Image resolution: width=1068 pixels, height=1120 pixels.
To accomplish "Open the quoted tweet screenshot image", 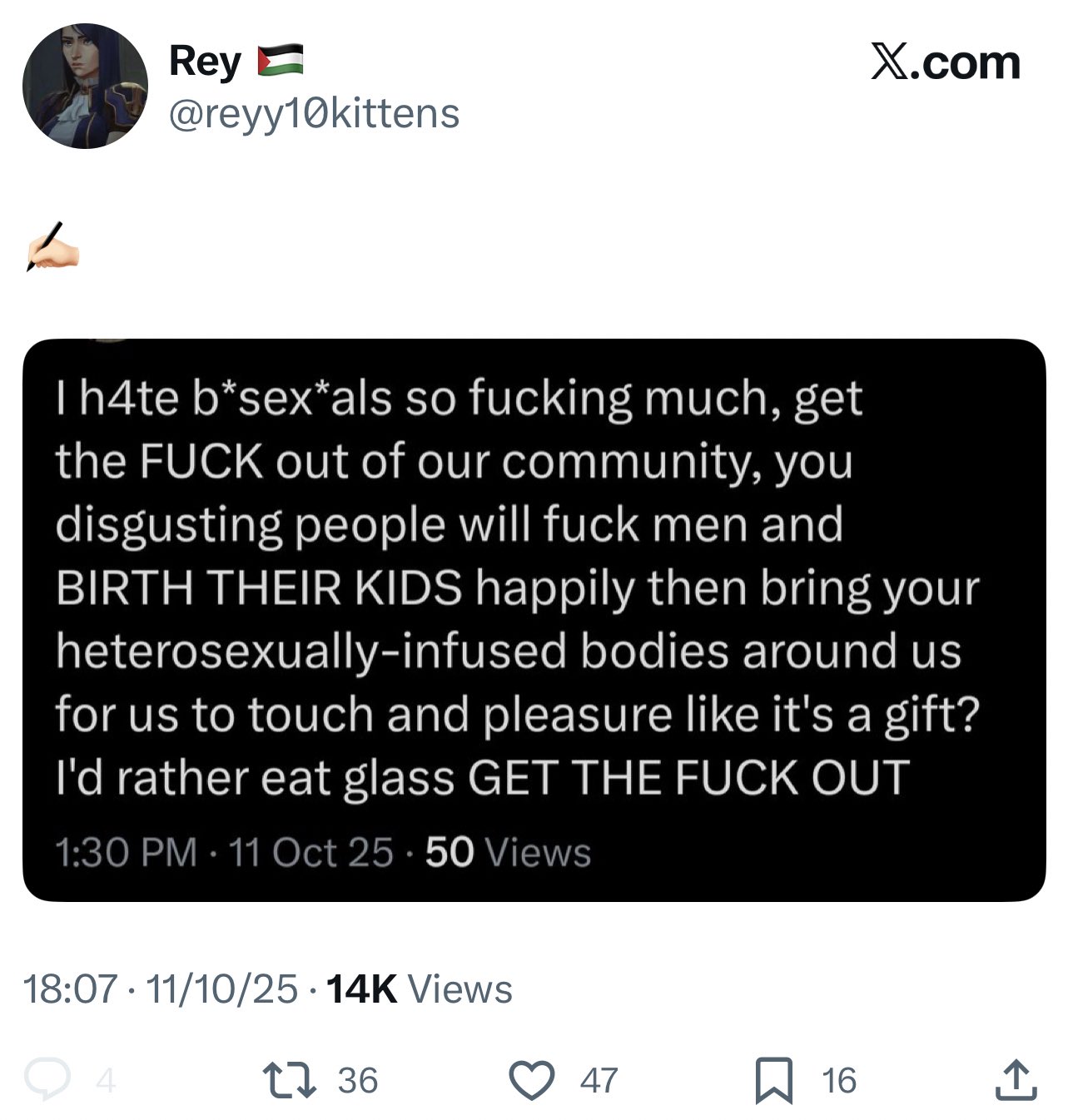I will pyautogui.click(x=534, y=620).
